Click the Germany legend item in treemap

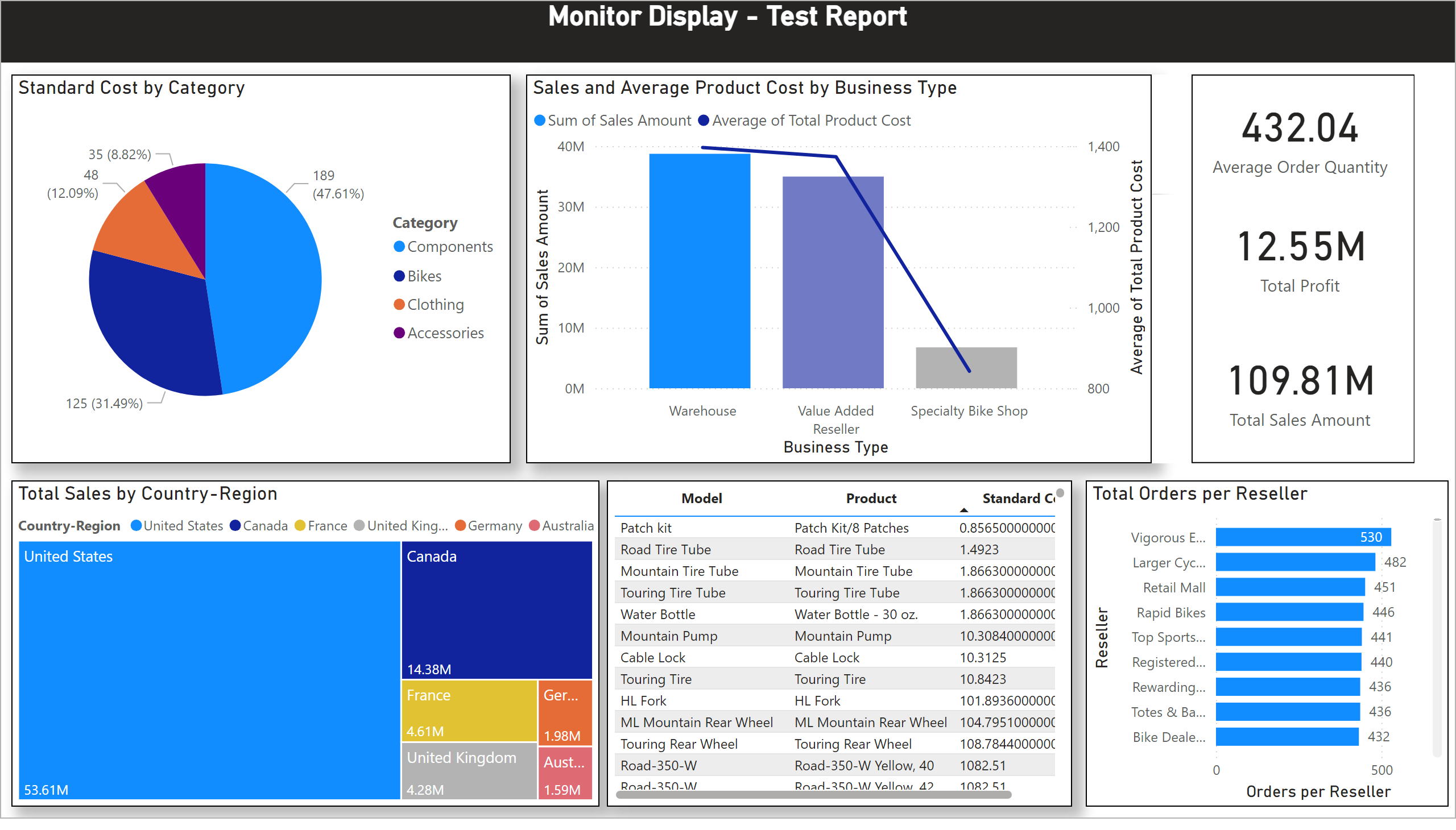click(x=494, y=526)
